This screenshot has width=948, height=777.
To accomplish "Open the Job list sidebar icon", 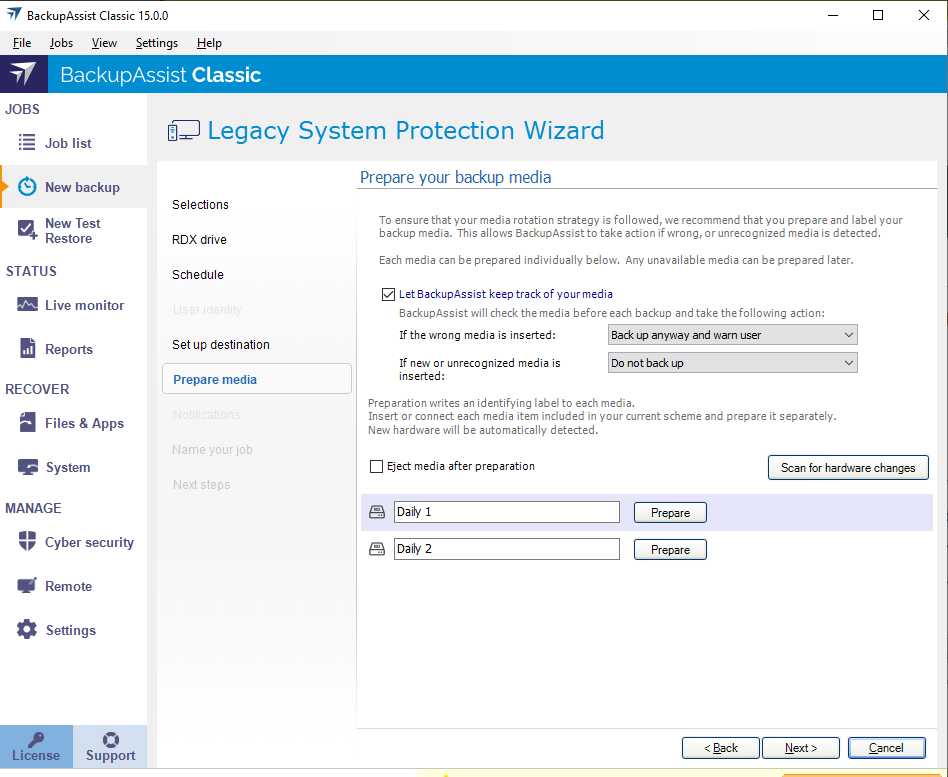I will (27, 143).
